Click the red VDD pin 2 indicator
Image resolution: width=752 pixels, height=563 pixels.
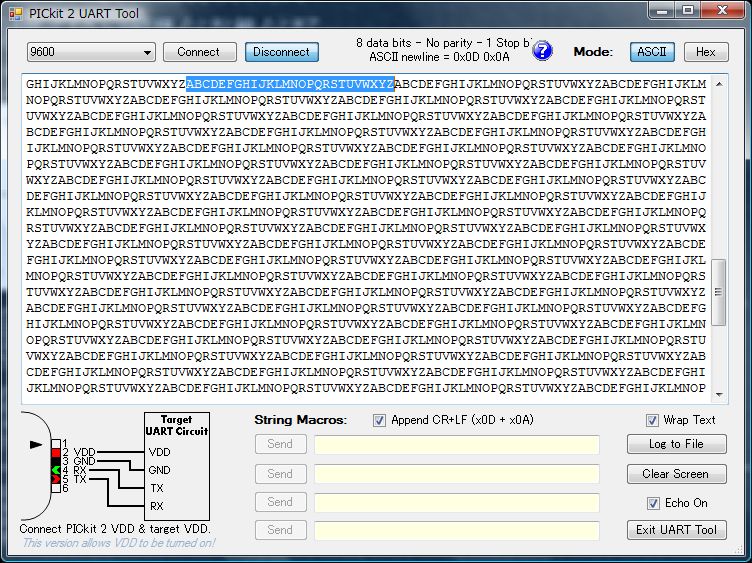(x=56, y=452)
